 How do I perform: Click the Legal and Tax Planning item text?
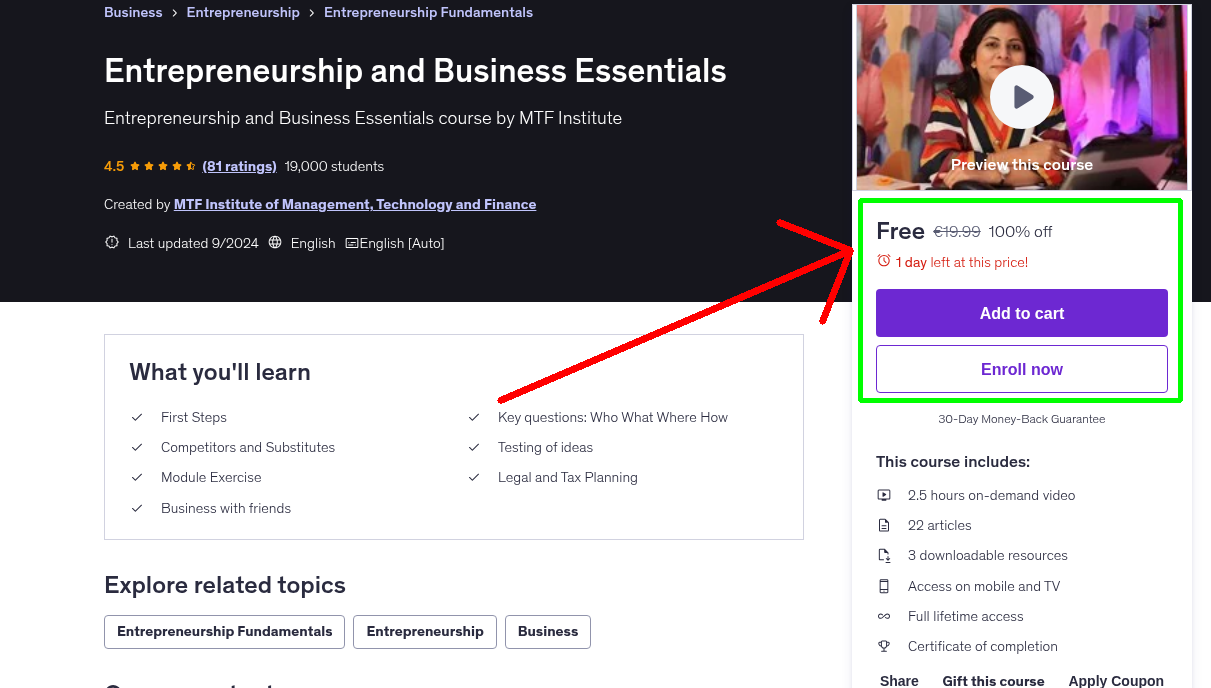coord(567,477)
